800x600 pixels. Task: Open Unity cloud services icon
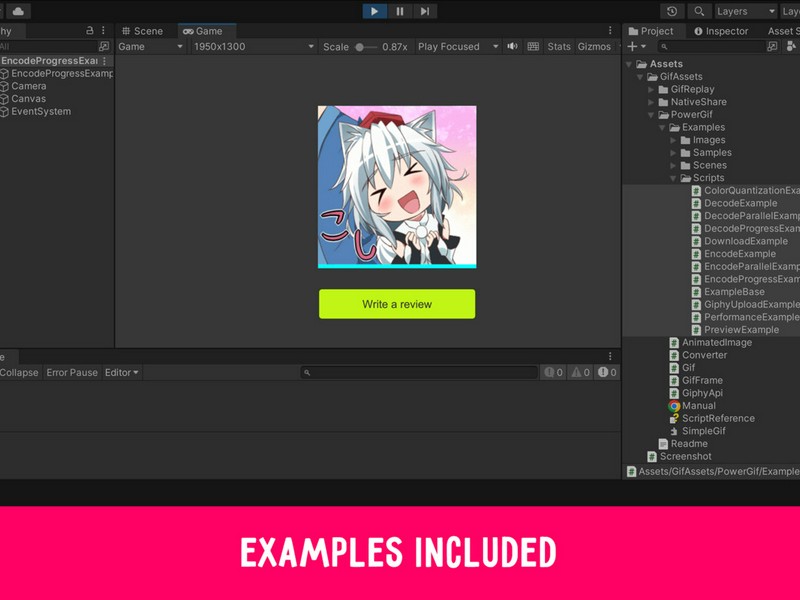tap(18, 11)
